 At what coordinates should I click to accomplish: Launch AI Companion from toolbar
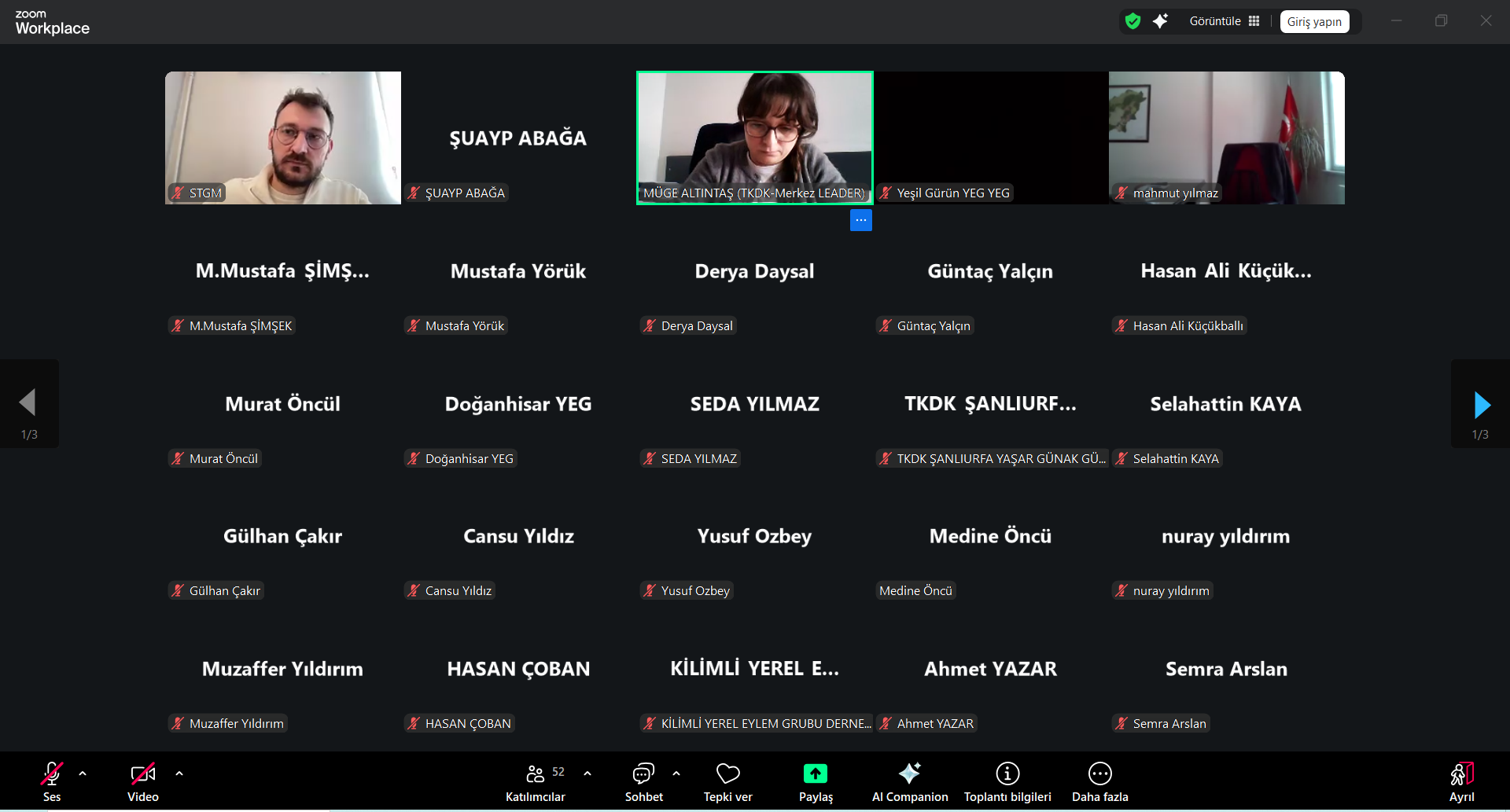909,782
